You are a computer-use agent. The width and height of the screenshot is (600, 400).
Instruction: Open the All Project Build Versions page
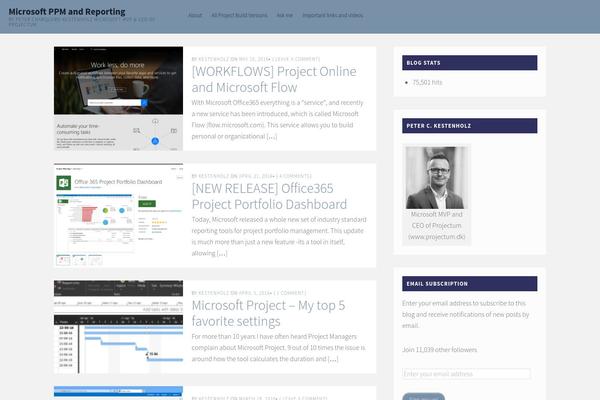[x=239, y=15]
